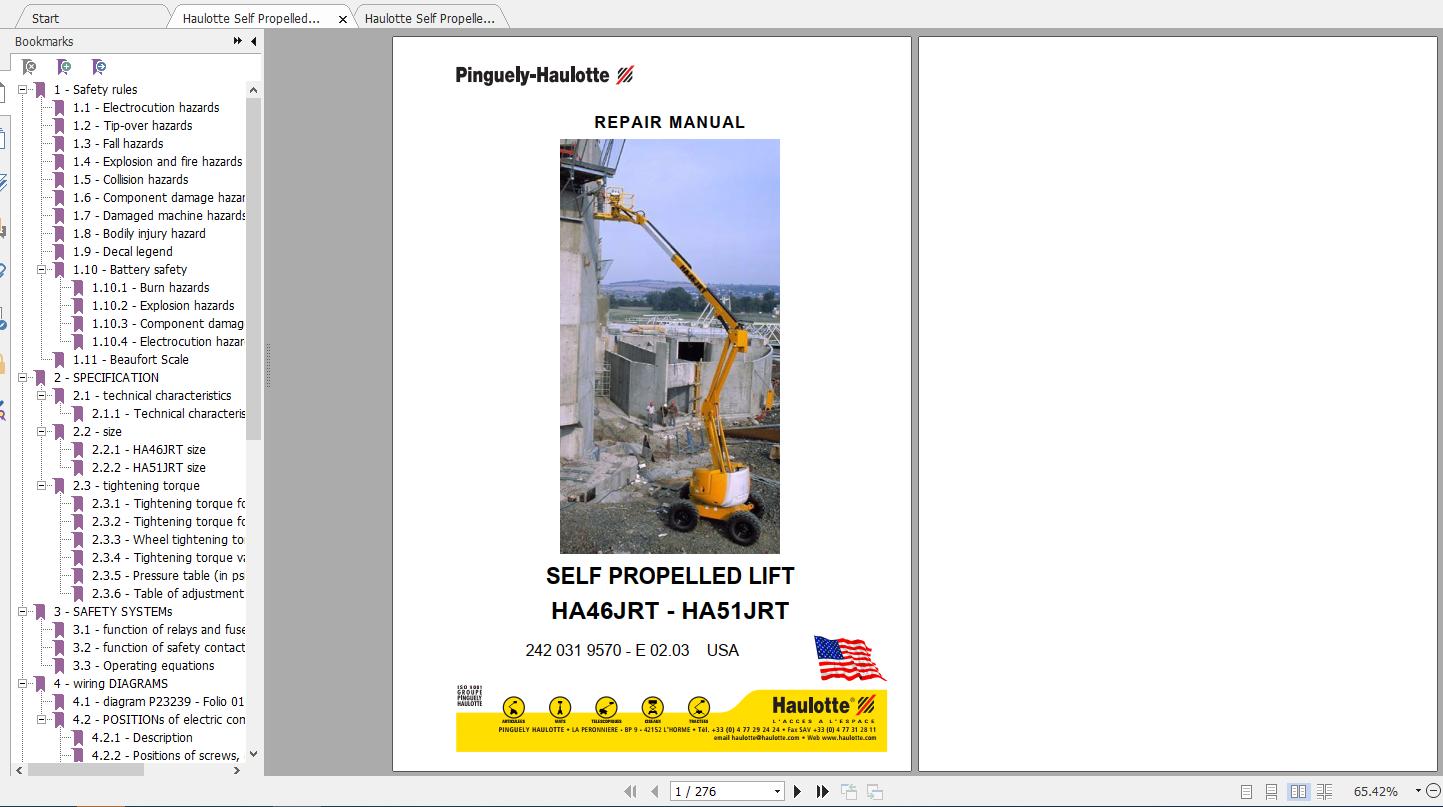This screenshot has height=807, width=1443.
Task: Select the Go to Bookmark icon
Action: click(x=97, y=66)
